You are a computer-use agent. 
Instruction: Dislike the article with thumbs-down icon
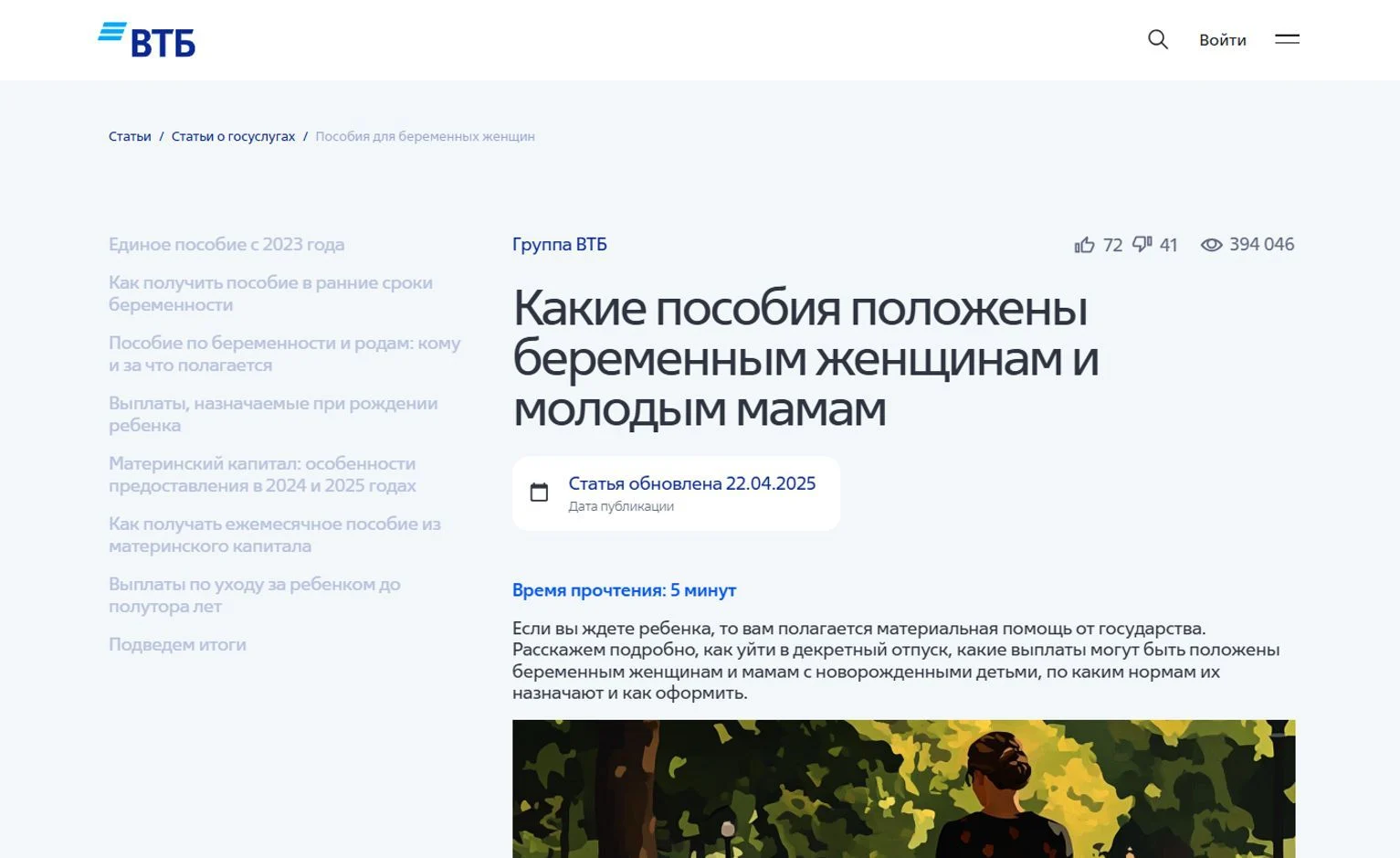(1142, 244)
